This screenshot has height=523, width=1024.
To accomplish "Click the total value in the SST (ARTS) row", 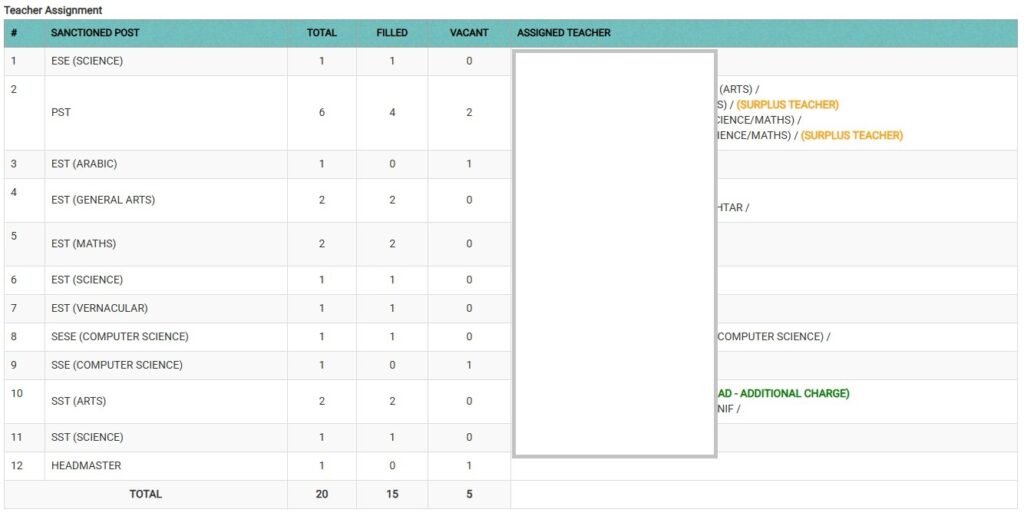I will (322, 401).
